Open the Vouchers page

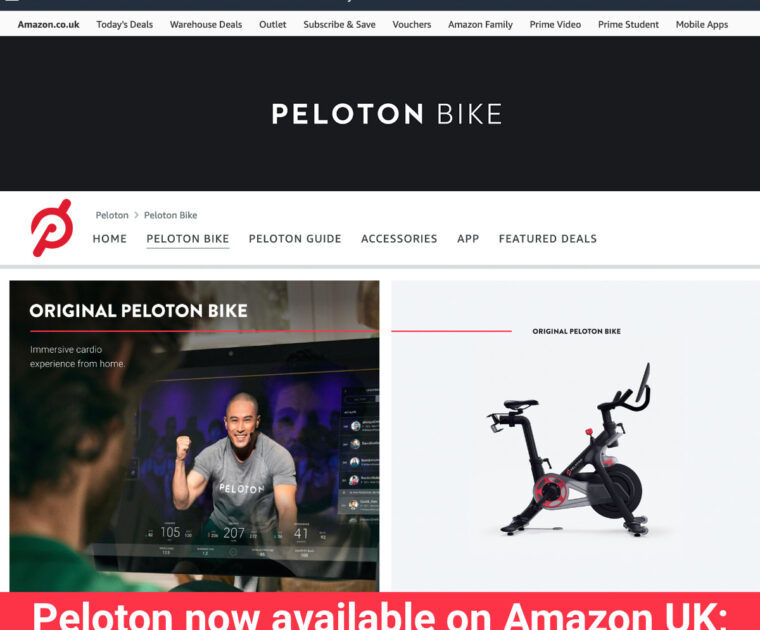pos(412,24)
